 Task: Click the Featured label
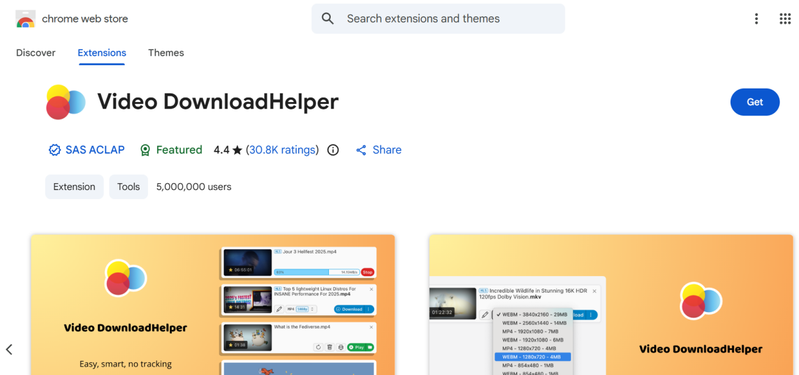179,150
